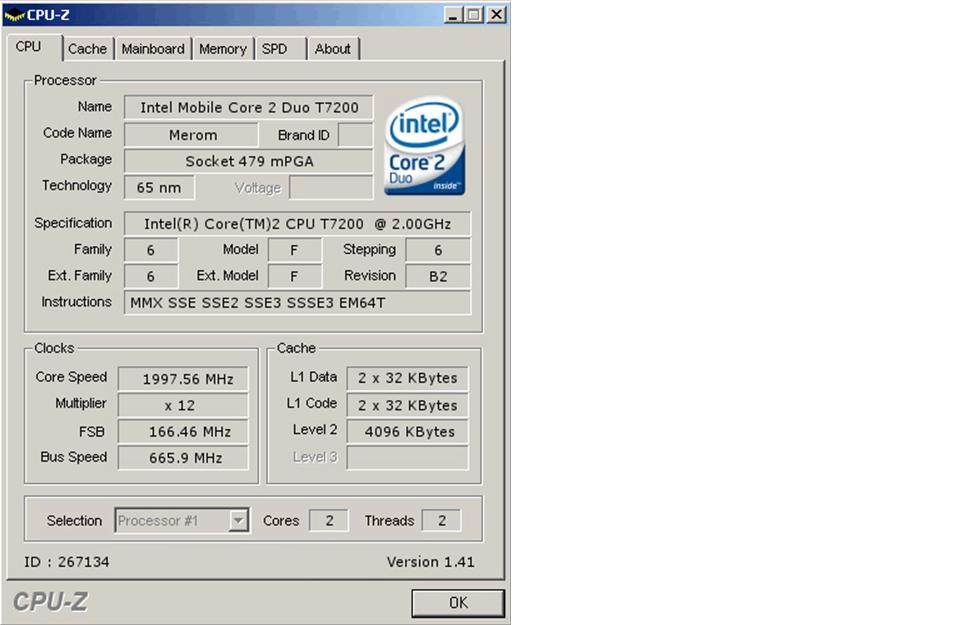Viewport: 960px width, 625px height.
Task: Close the CPU-Z window
Action: [497, 15]
